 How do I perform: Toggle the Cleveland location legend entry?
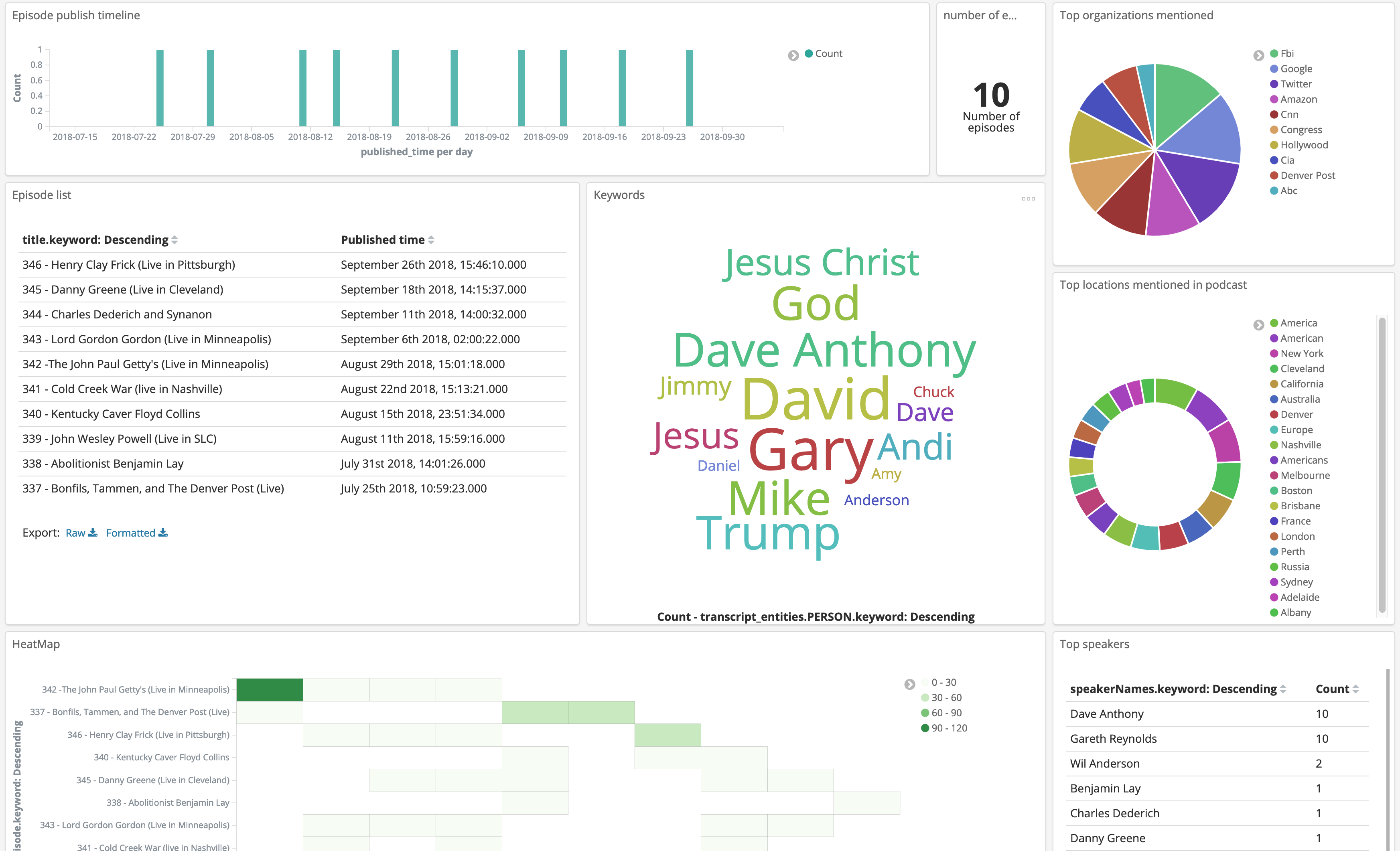[1301, 369]
